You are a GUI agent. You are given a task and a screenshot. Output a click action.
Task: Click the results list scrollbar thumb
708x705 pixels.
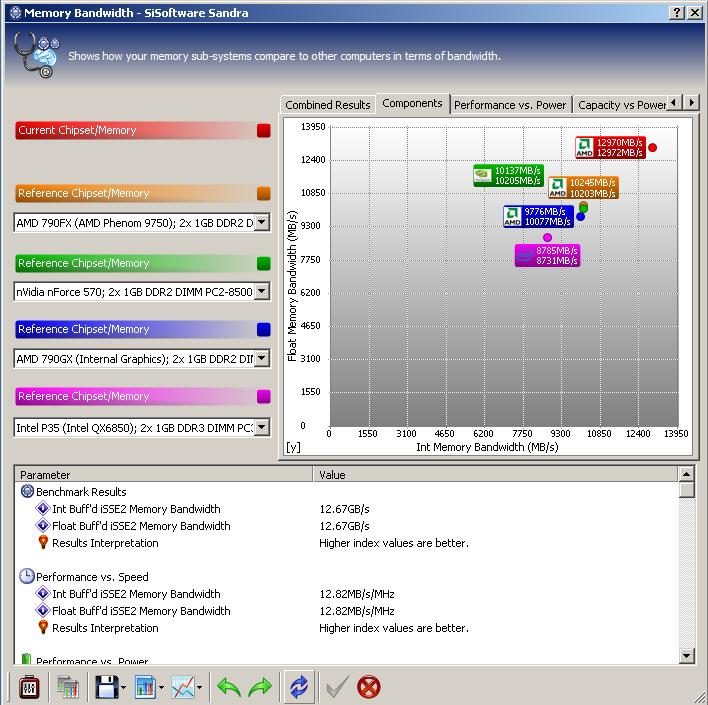(686, 490)
